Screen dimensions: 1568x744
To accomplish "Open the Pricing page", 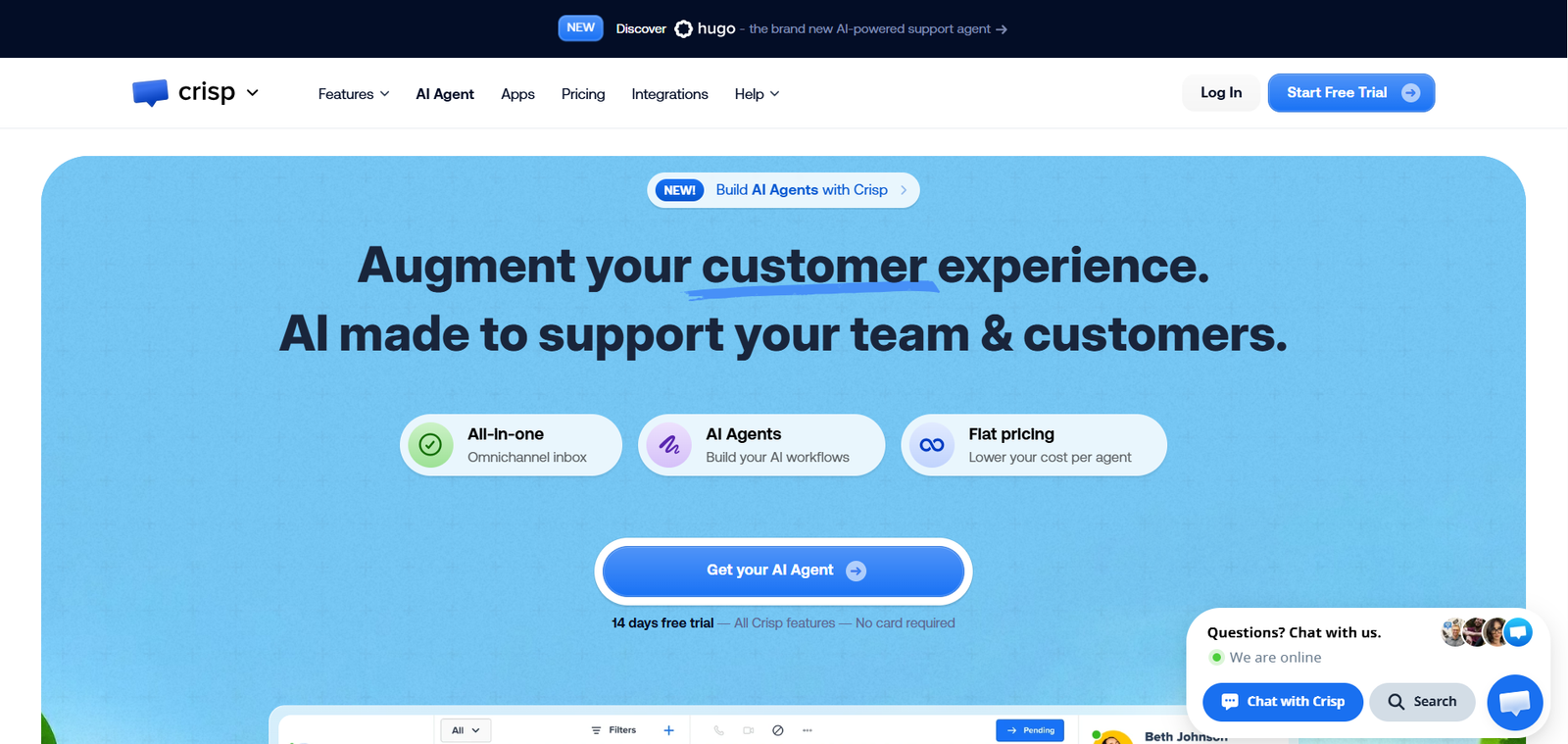I will (x=583, y=94).
